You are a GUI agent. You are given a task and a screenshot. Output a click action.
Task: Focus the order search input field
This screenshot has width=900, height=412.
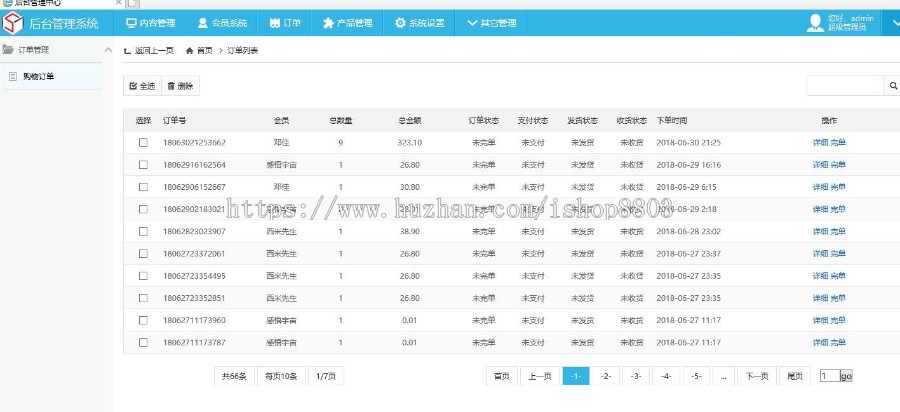845,86
